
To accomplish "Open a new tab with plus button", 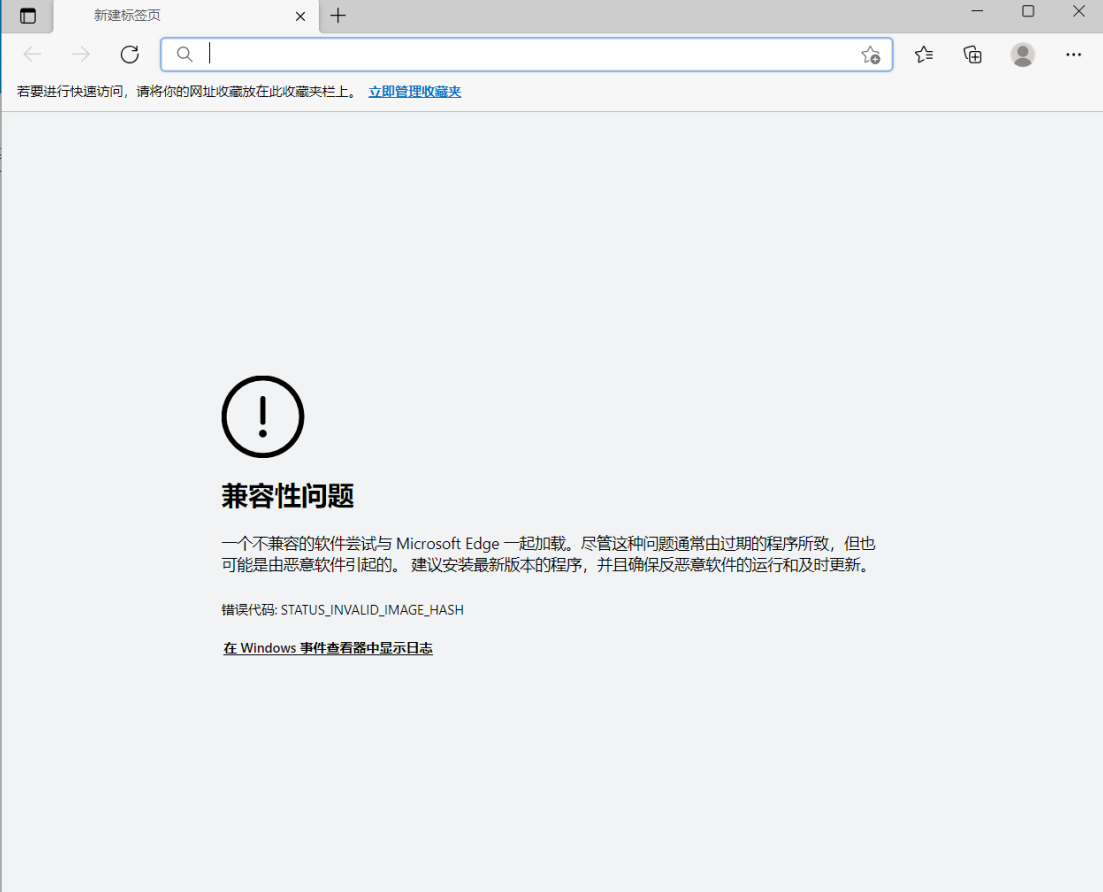I will click(338, 15).
